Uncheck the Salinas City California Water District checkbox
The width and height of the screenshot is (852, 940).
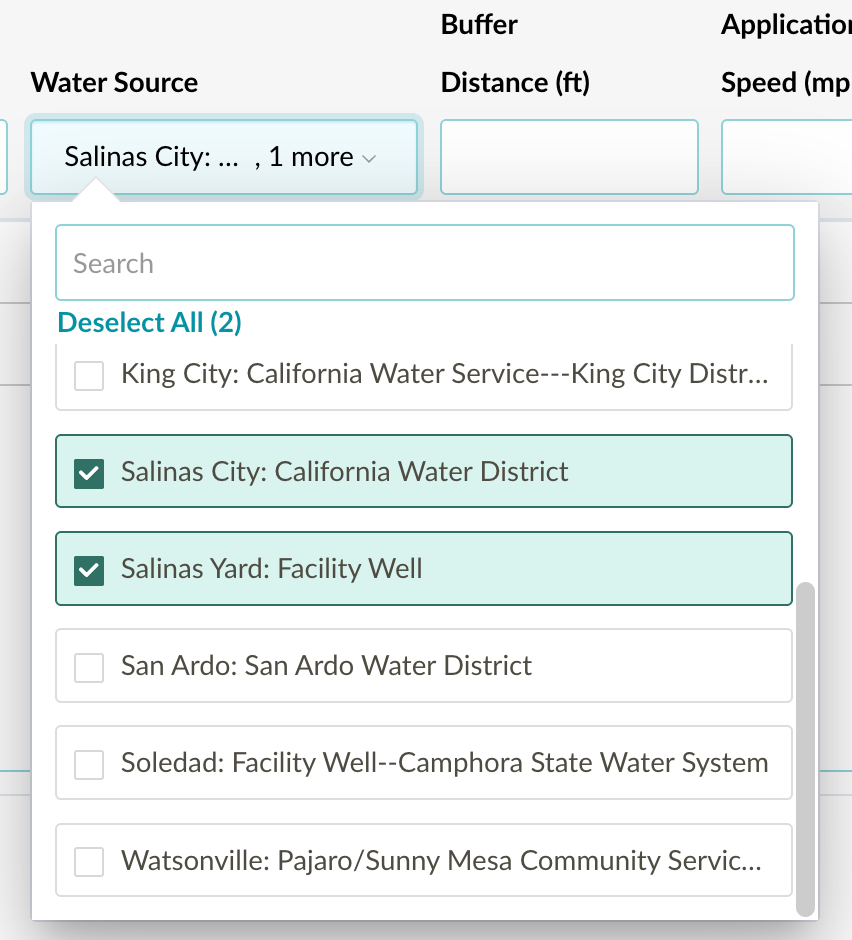[90, 472]
